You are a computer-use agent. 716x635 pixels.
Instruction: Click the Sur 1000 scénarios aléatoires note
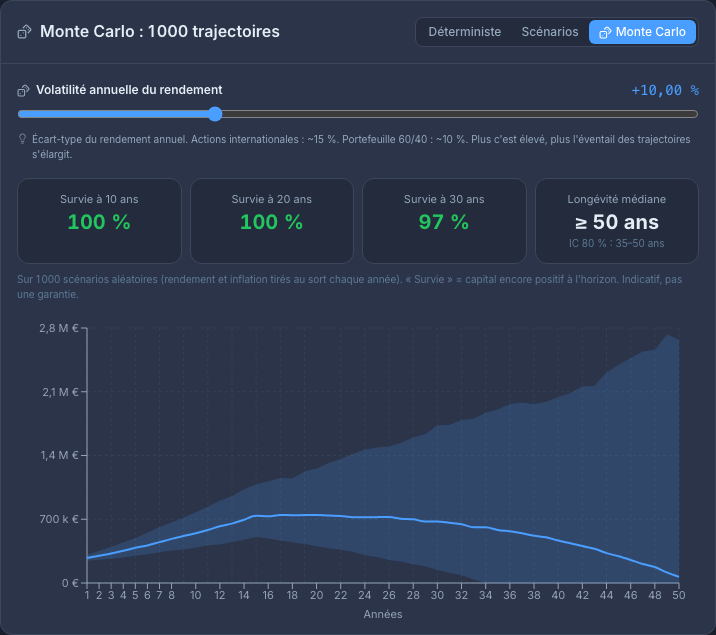coord(349,287)
